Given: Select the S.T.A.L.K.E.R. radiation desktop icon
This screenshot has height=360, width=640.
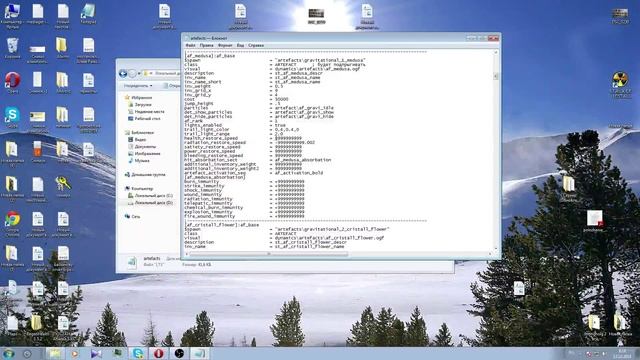Looking at the screenshot, I should [x=620, y=84].
